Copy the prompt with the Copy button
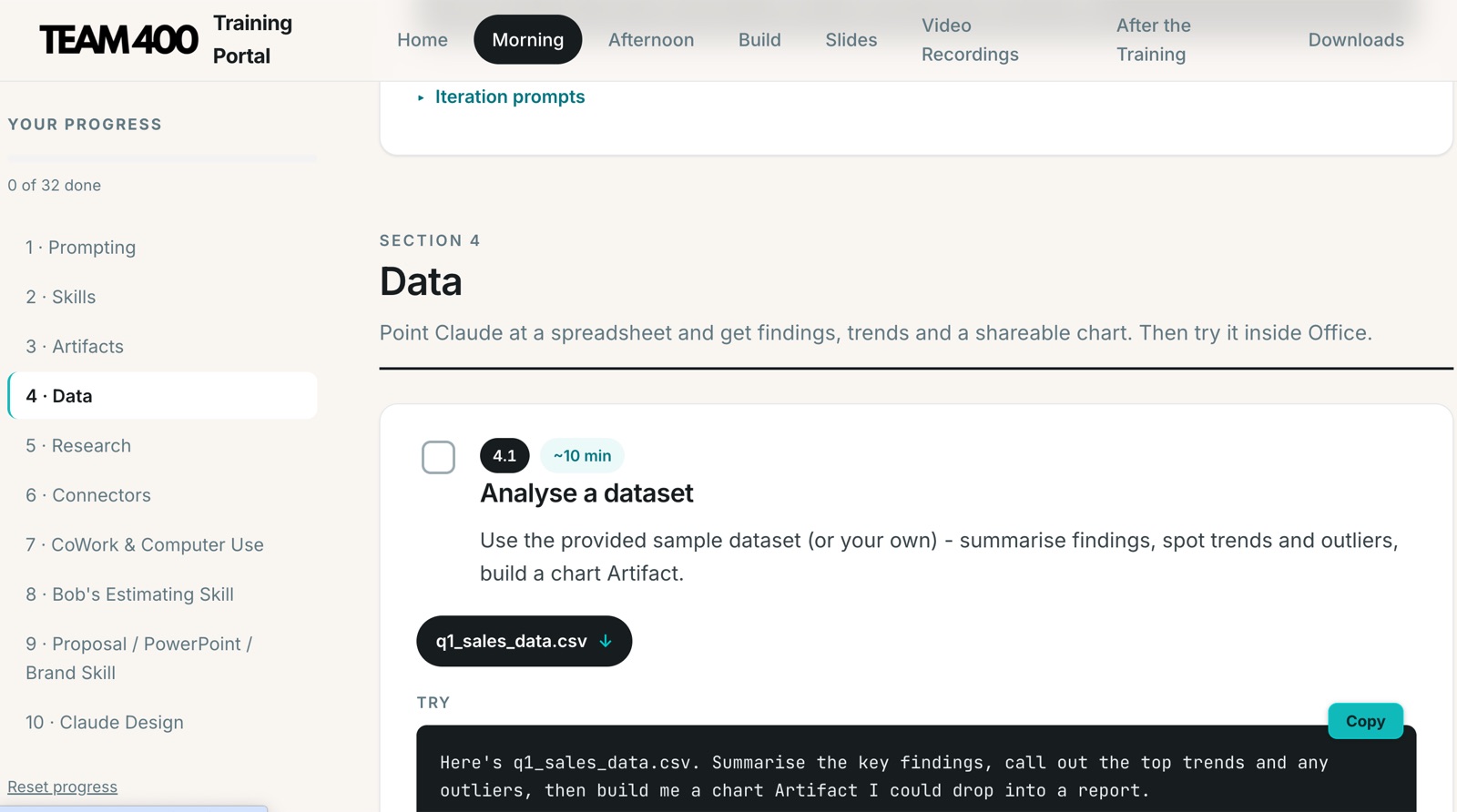Viewport: 1457px width, 812px height. click(x=1365, y=721)
